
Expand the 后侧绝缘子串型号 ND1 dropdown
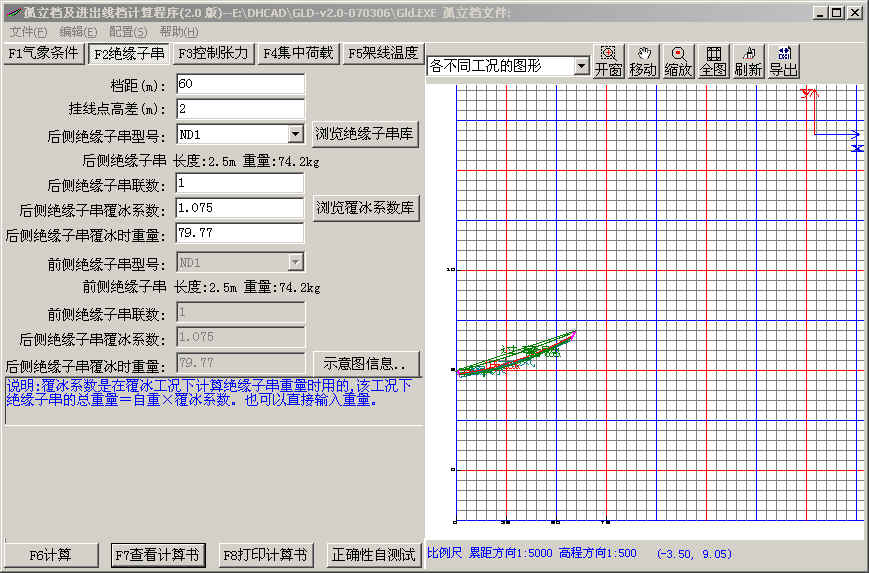coord(295,134)
